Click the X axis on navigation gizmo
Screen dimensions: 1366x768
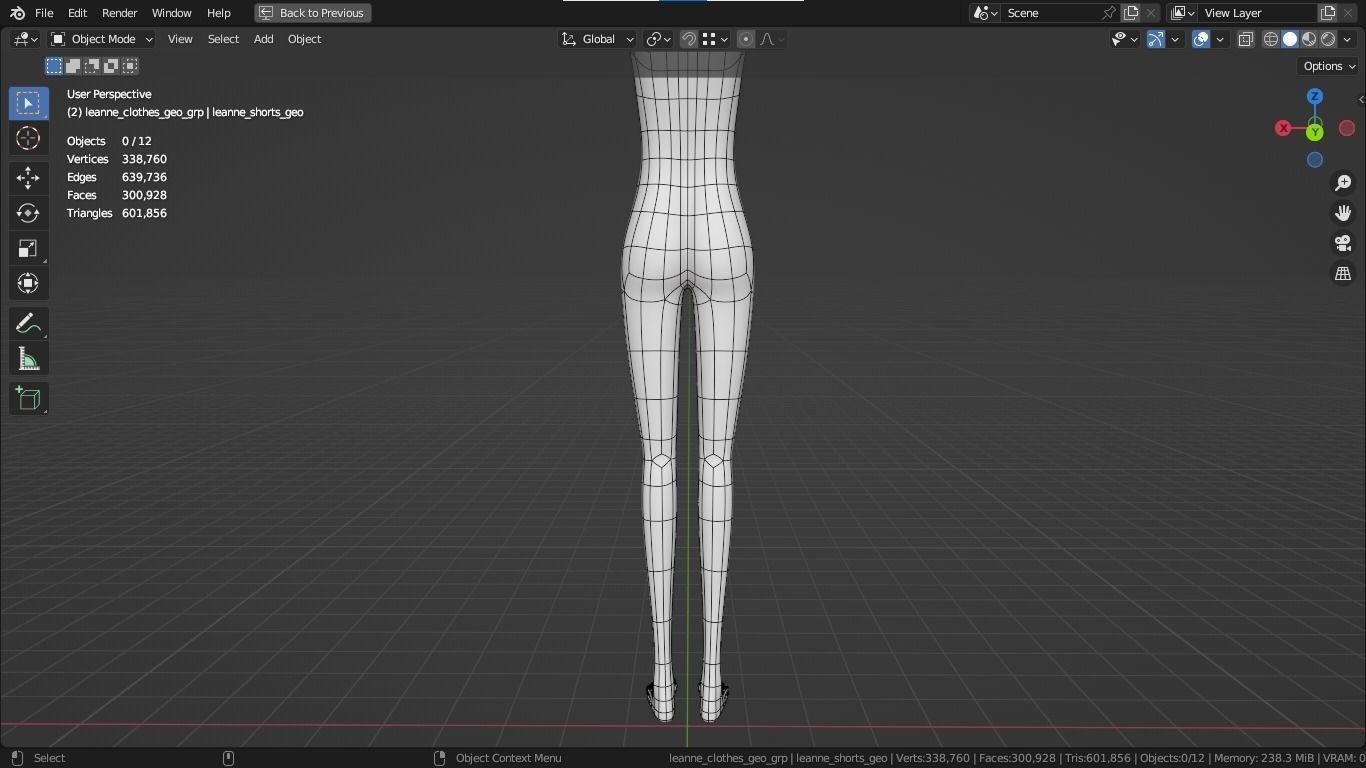1283,128
